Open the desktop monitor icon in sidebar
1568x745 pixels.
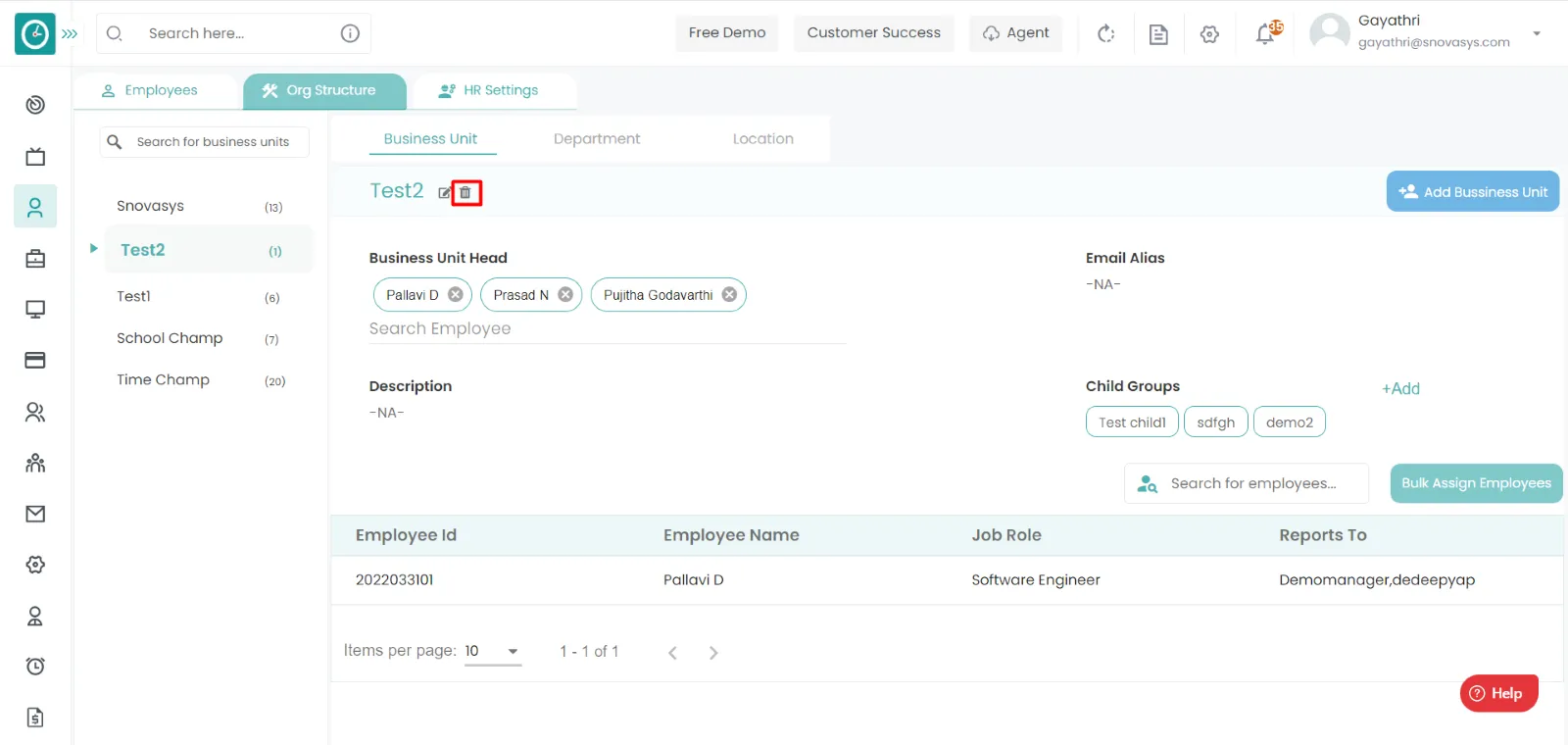35,310
